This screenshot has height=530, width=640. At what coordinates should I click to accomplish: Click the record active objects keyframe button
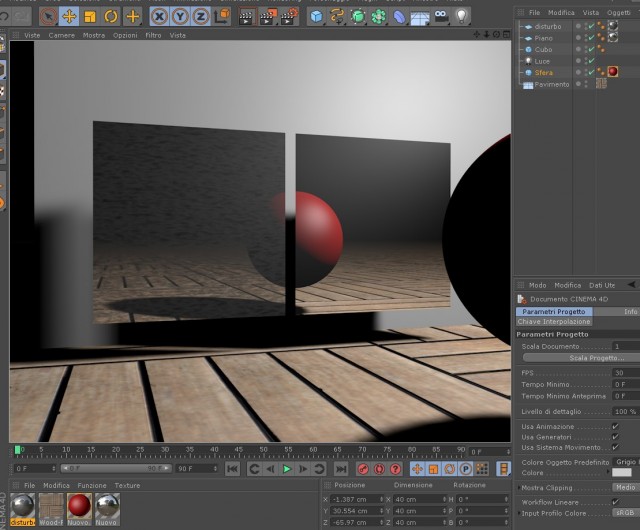point(363,469)
